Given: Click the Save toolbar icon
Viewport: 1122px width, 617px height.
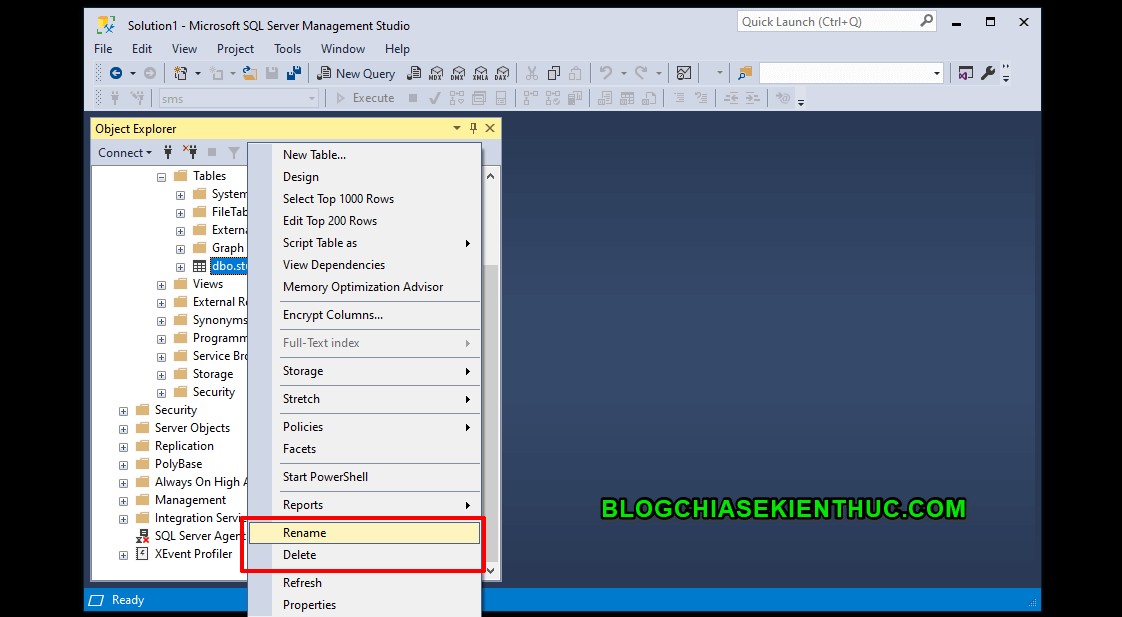Looking at the screenshot, I should coord(272,73).
